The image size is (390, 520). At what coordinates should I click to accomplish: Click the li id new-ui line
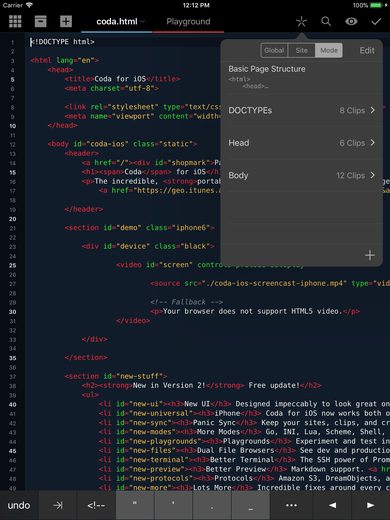[244, 404]
